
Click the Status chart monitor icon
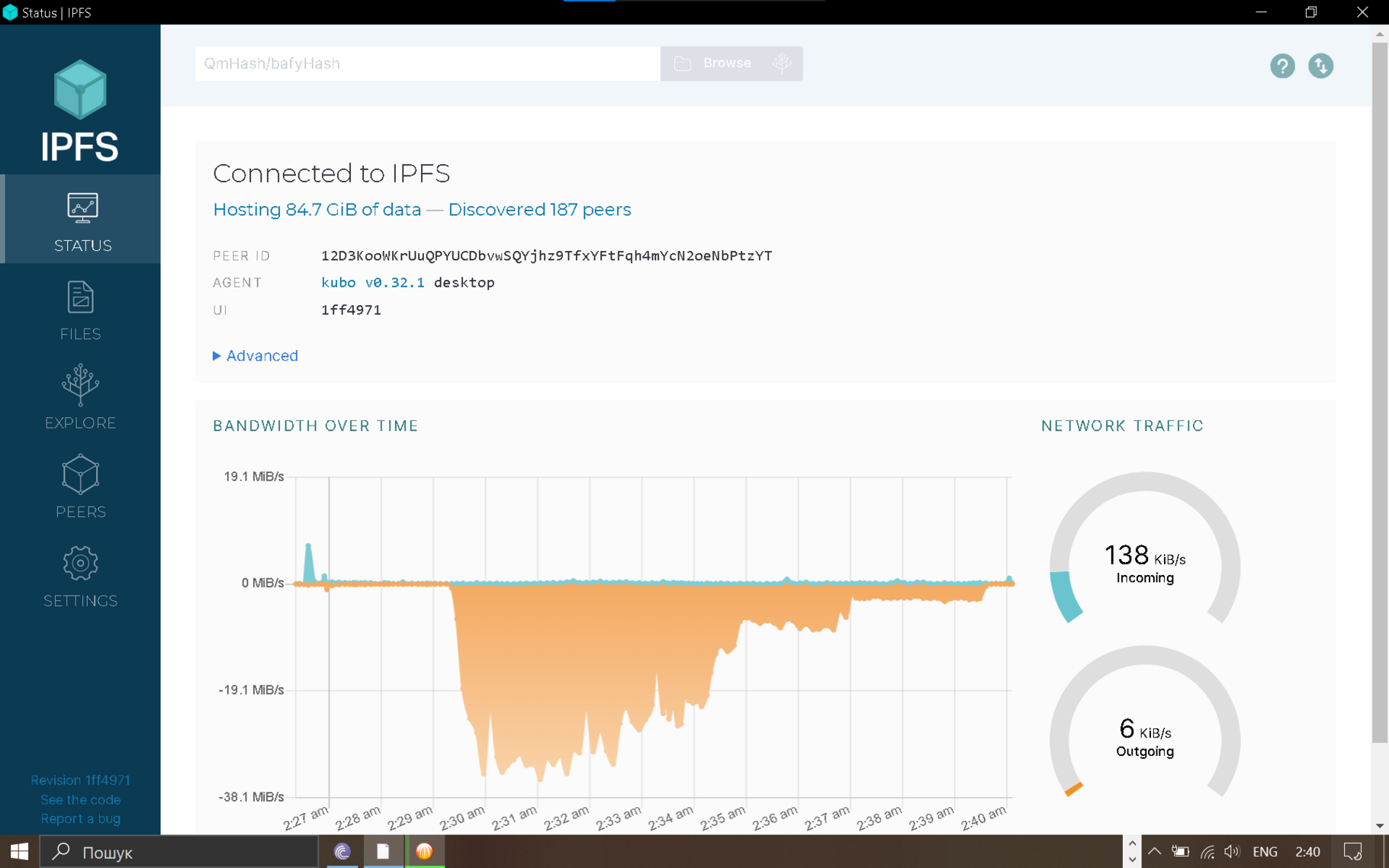tap(82, 207)
